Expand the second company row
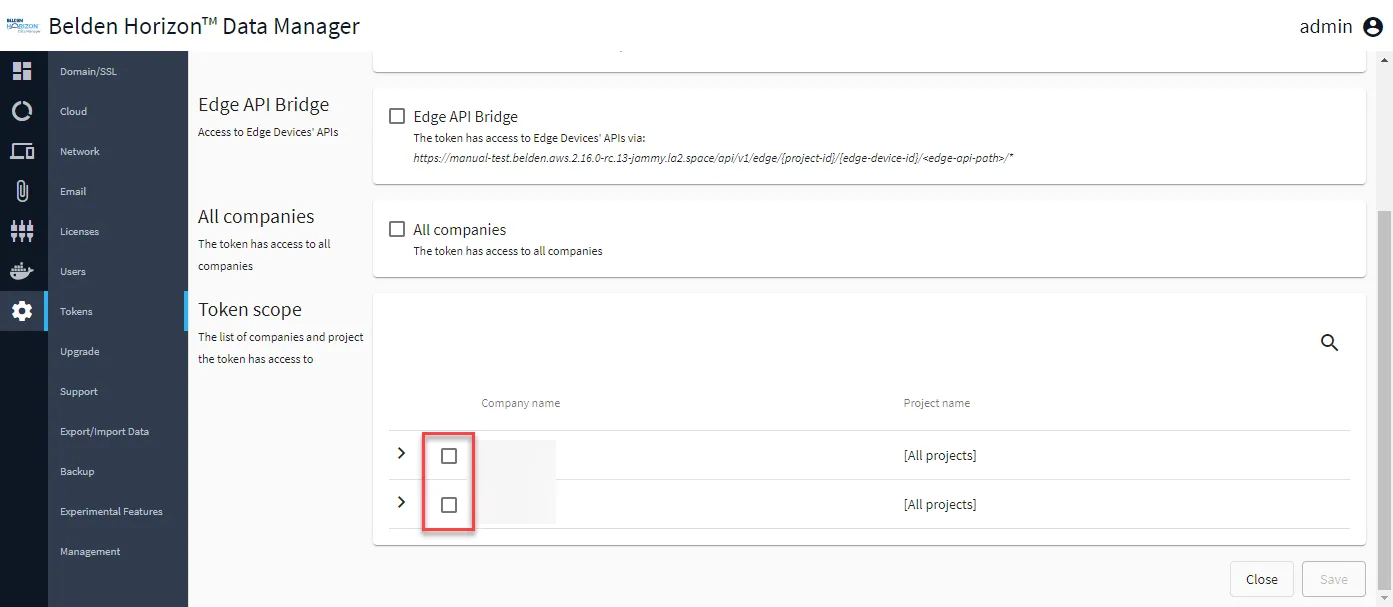 tap(402, 502)
